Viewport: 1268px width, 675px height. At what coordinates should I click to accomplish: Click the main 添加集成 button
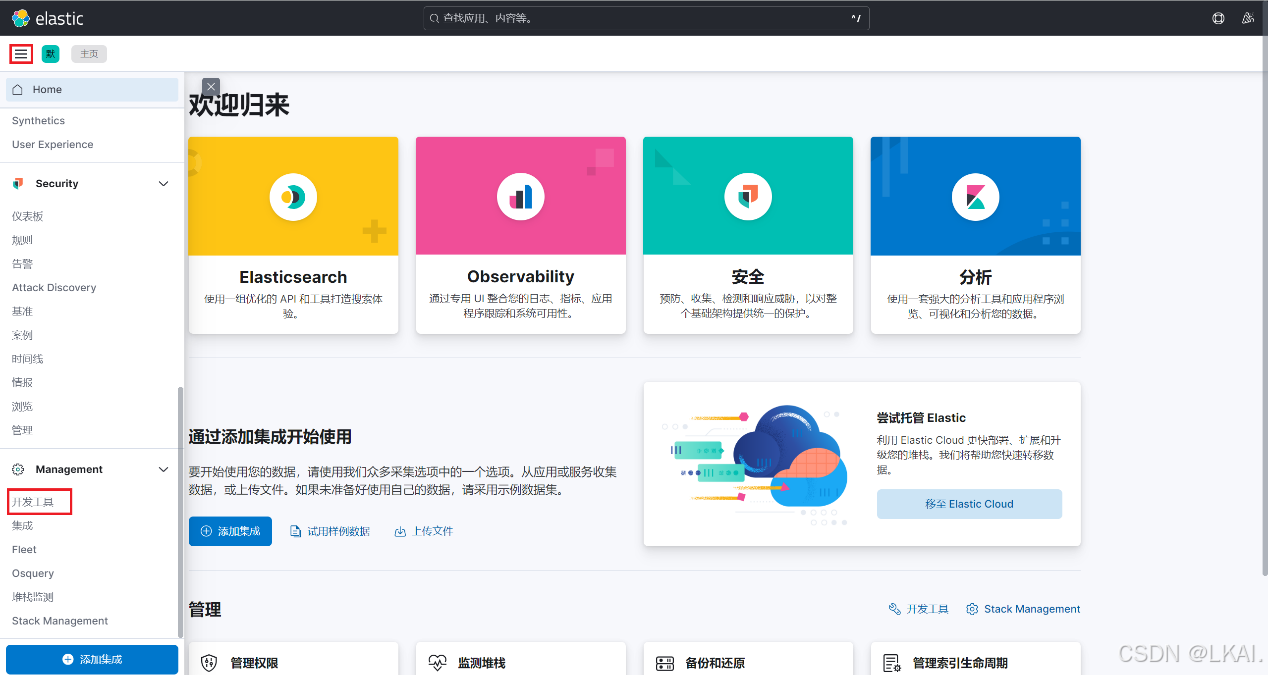point(230,532)
